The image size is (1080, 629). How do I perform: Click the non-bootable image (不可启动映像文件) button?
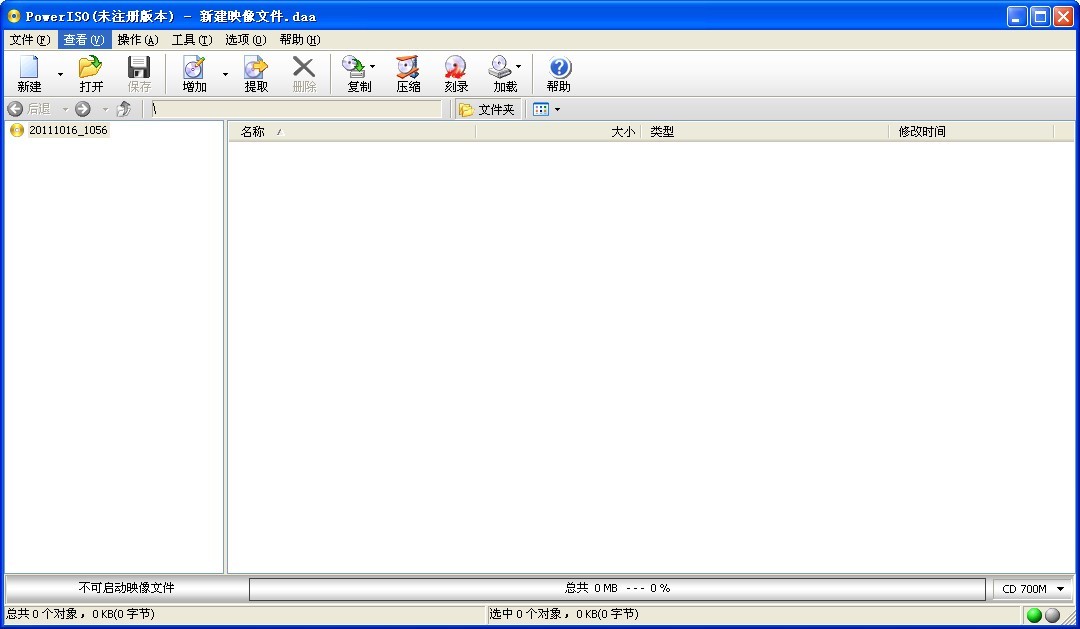(x=126, y=588)
